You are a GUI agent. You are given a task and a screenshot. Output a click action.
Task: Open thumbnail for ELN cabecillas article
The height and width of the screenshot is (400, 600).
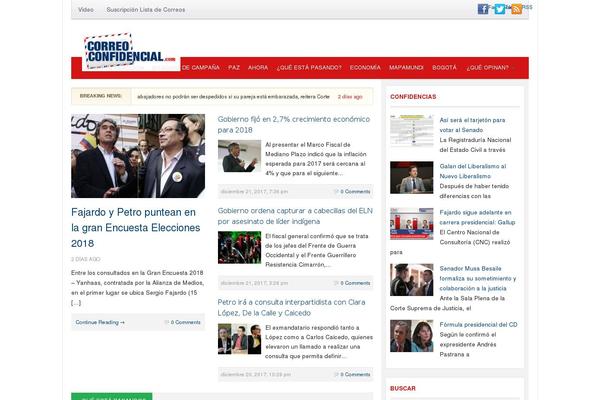[x=240, y=247]
